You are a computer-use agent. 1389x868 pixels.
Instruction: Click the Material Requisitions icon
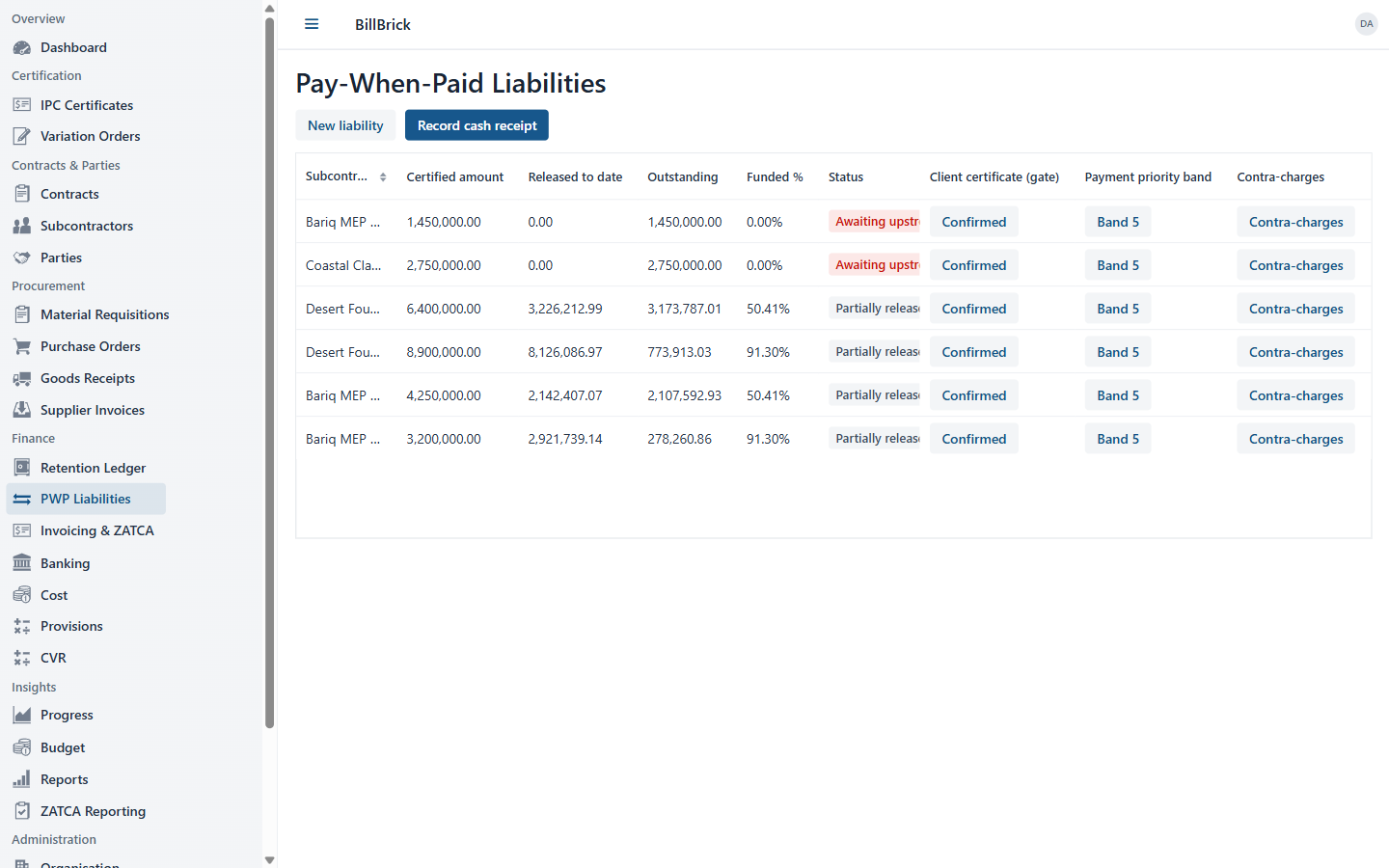point(22,314)
